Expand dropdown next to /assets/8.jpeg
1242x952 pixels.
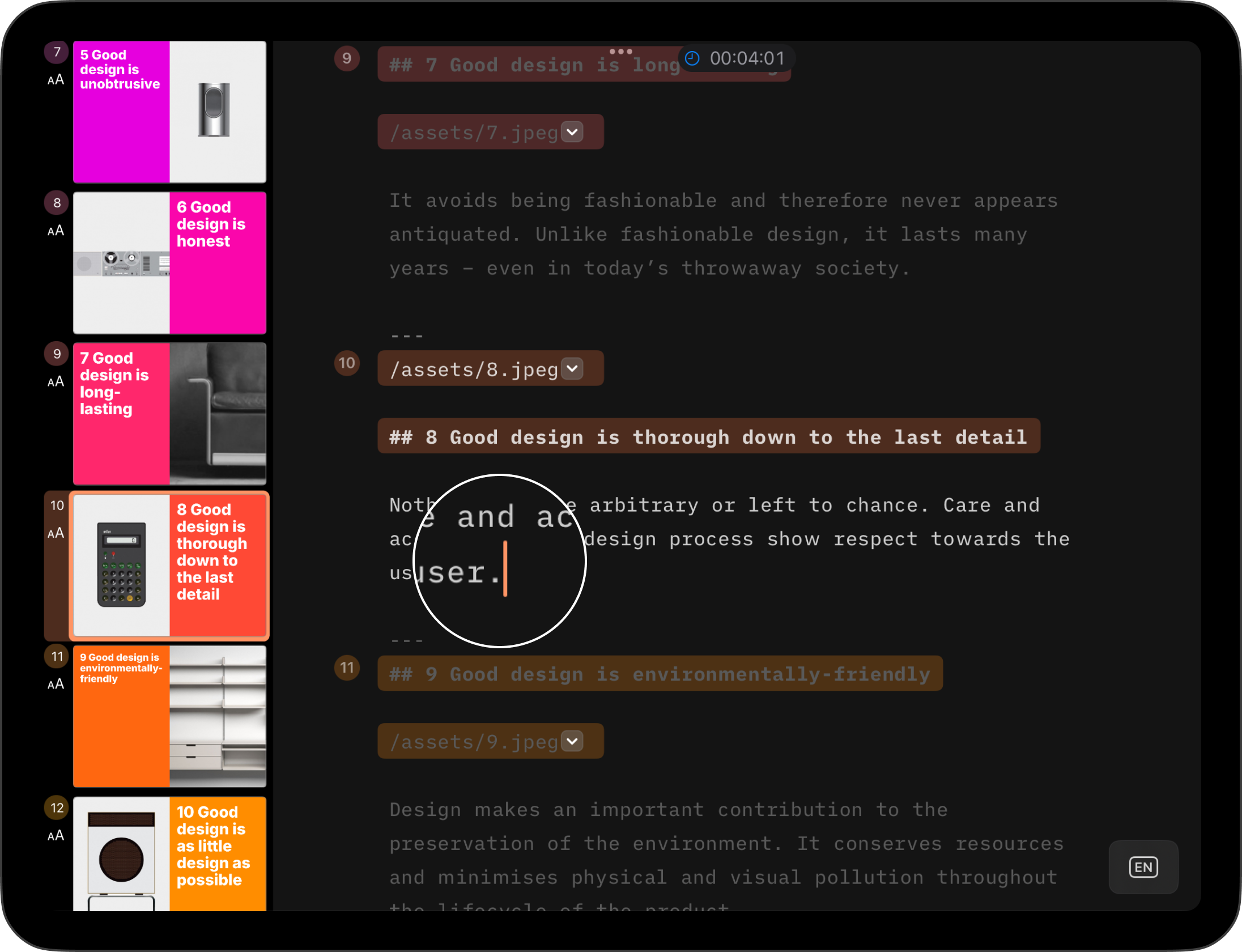point(572,369)
